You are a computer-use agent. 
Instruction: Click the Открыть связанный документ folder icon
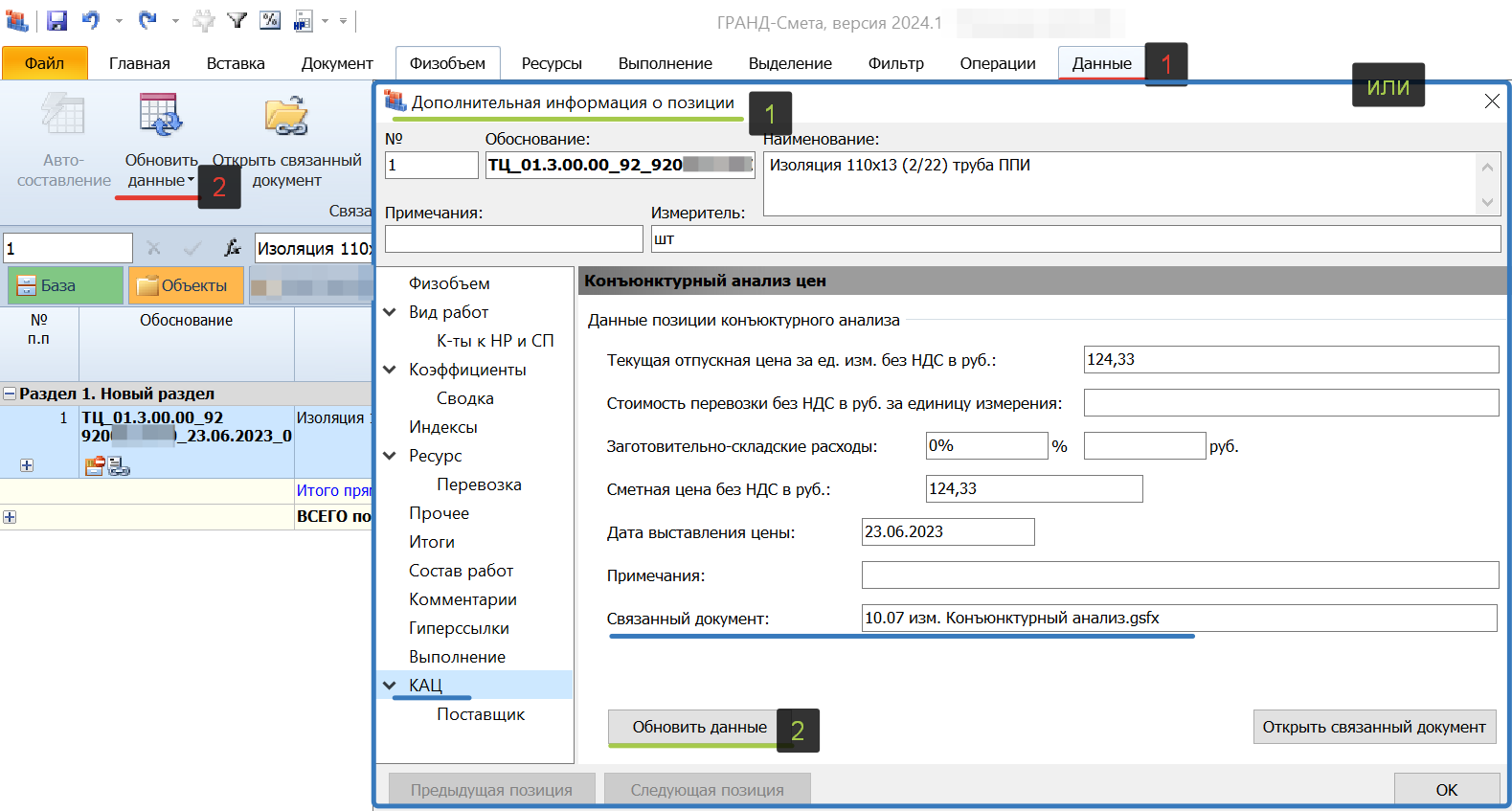pyautogui.click(x=286, y=115)
